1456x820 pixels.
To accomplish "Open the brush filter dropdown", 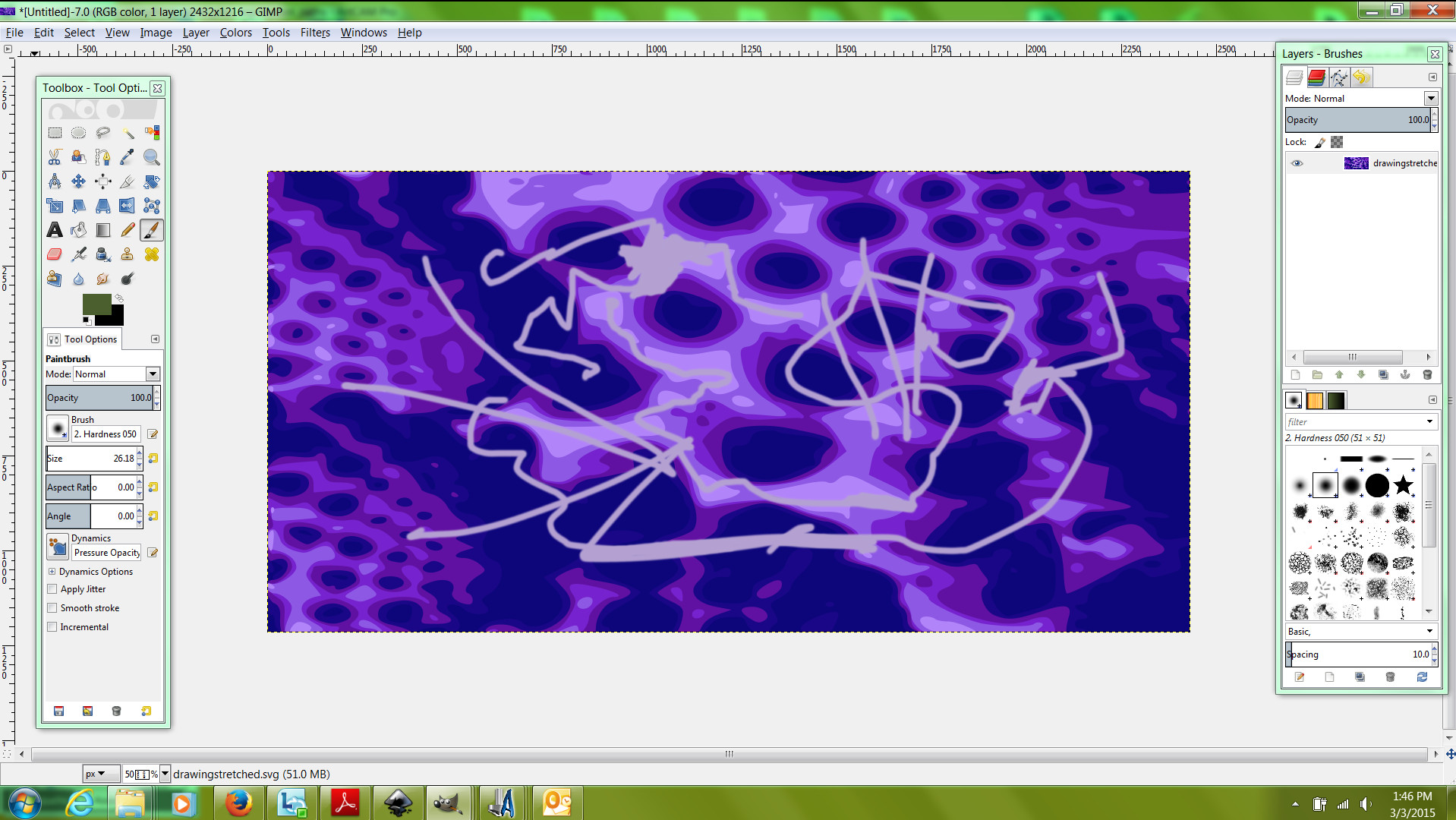I will (1430, 422).
